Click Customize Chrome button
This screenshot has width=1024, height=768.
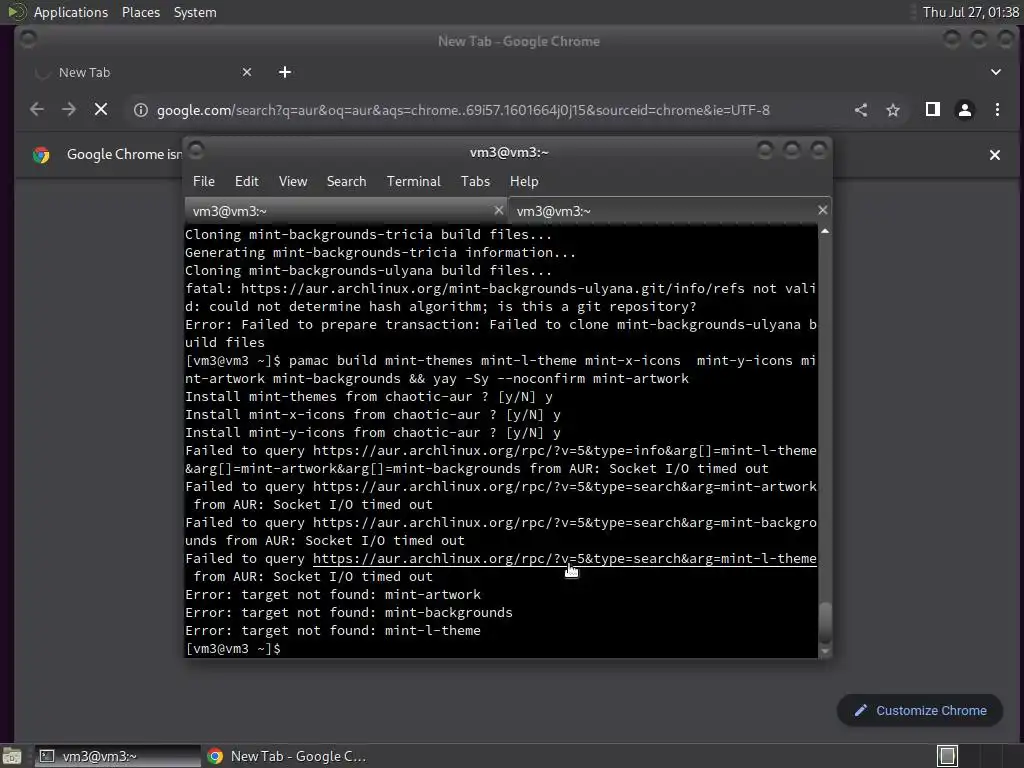click(x=920, y=711)
